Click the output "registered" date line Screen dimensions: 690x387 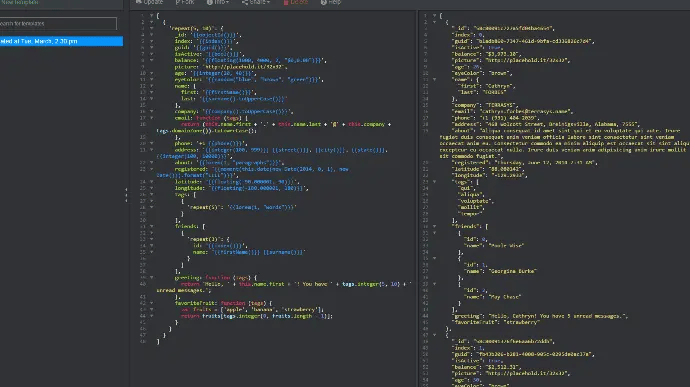click(525, 162)
